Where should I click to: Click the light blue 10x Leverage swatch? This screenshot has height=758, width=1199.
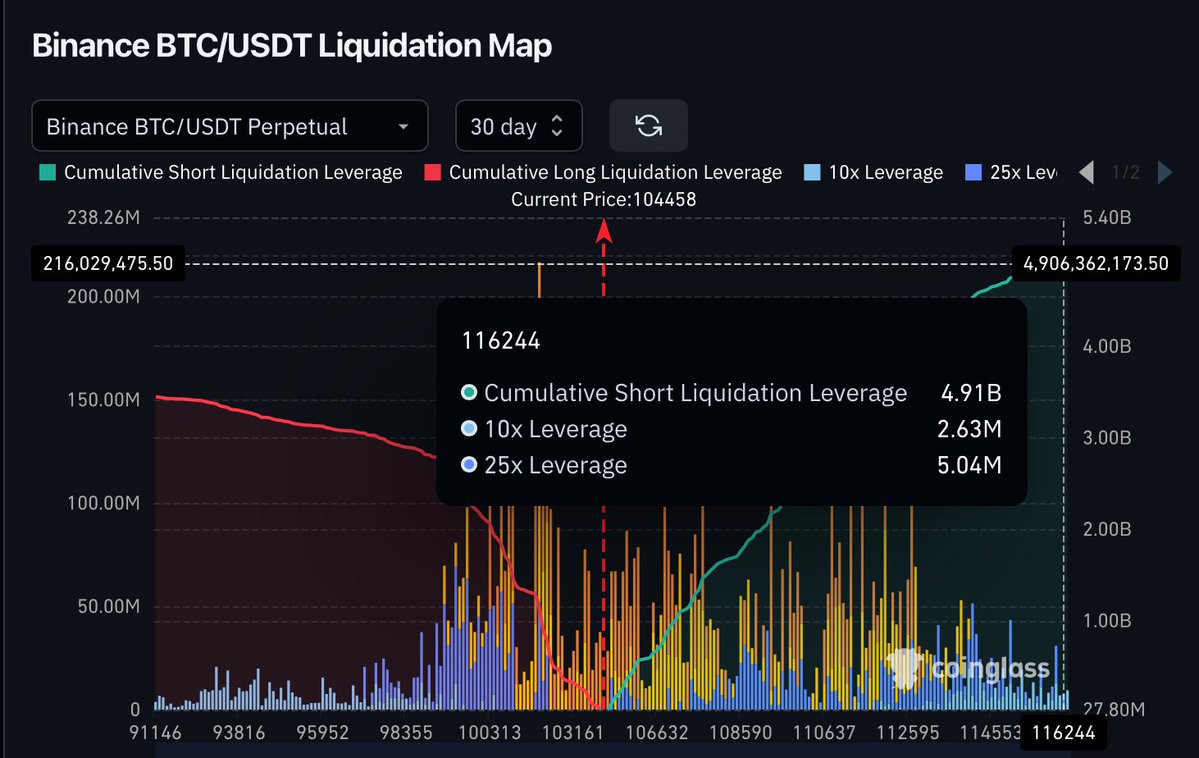tap(812, 172)
